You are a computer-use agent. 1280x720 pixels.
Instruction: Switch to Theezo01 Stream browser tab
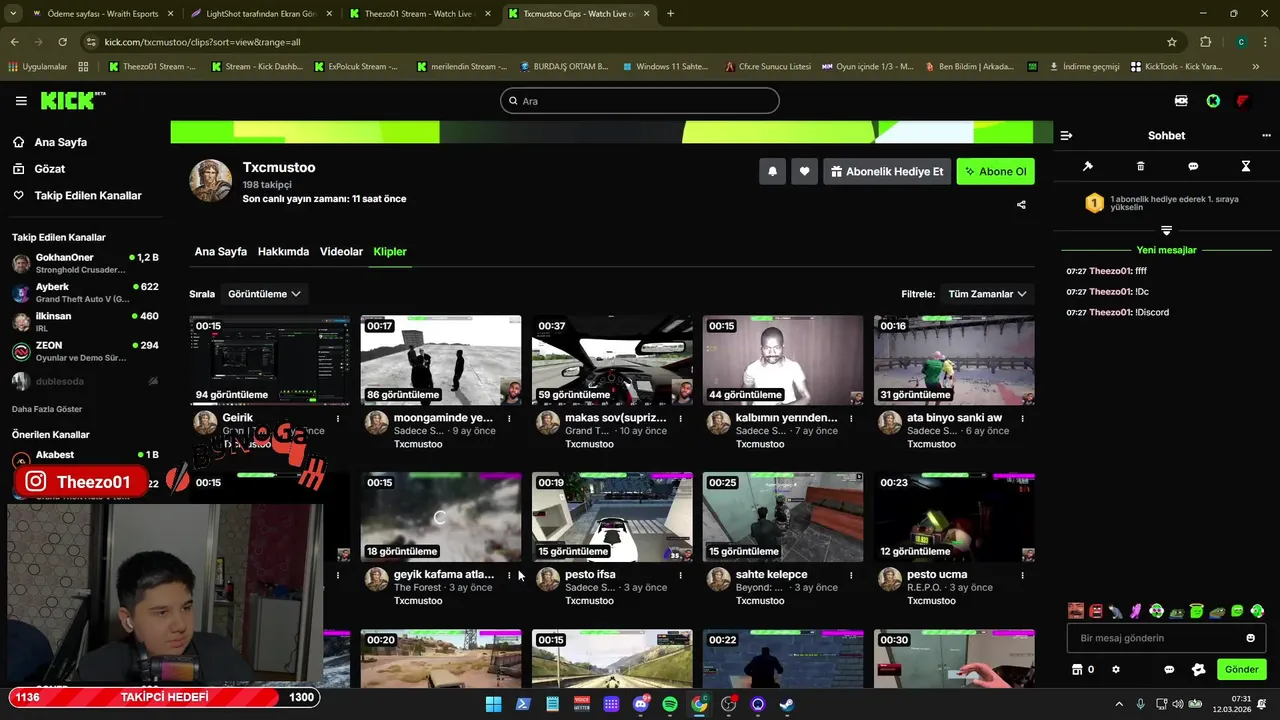point(418,14)
